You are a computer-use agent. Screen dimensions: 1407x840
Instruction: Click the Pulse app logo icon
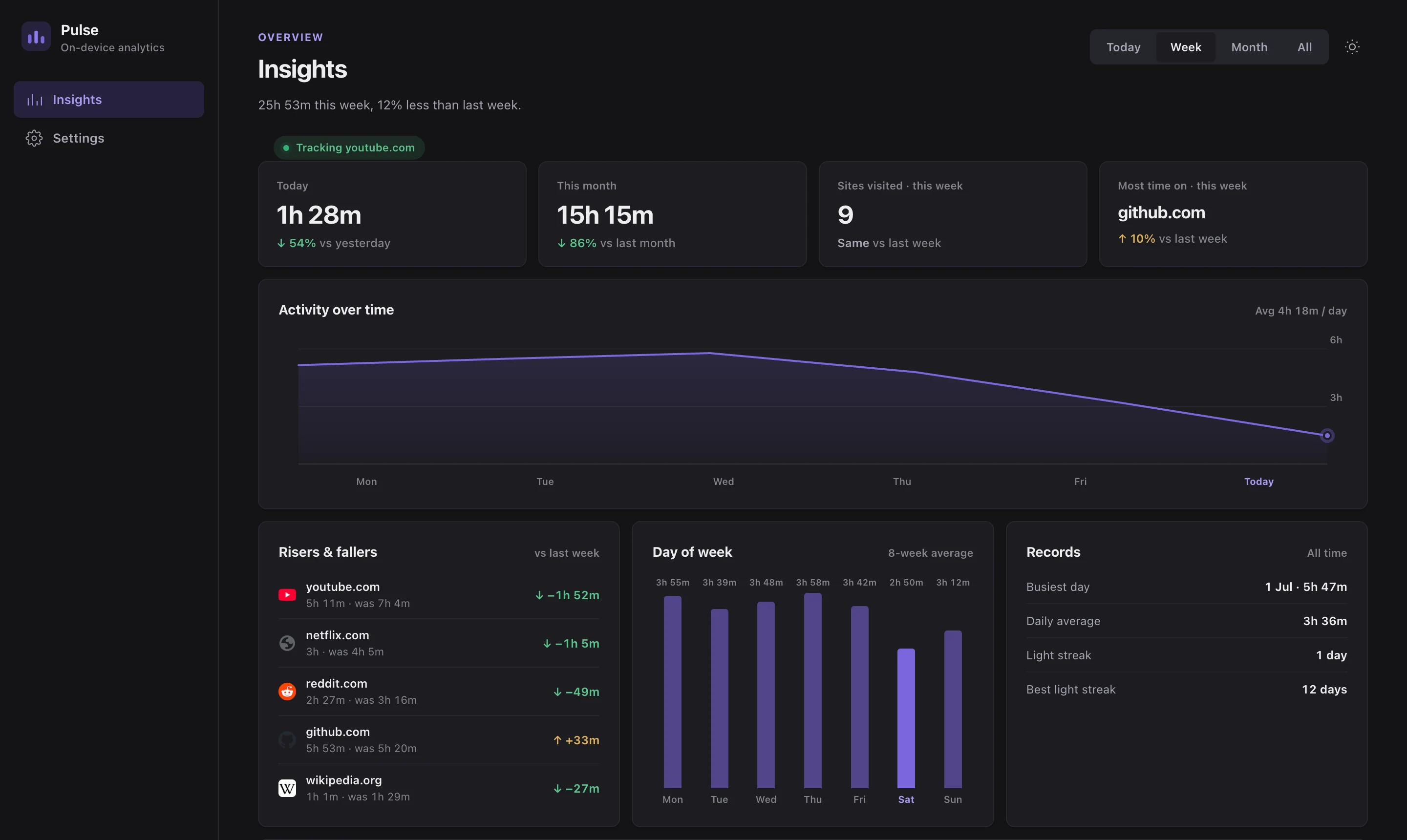(x=36, y=37)
